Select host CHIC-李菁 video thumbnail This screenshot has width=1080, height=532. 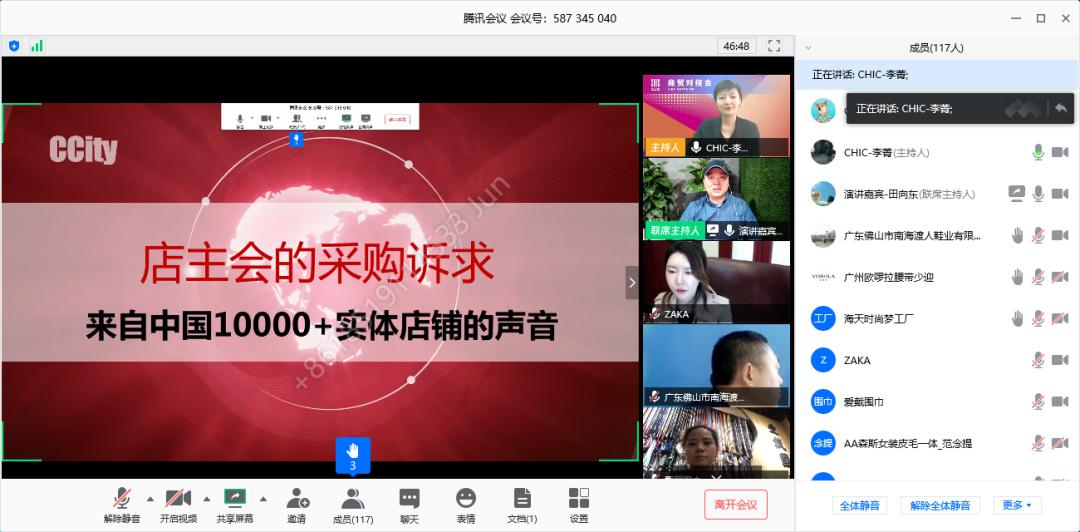pos(716,116)
